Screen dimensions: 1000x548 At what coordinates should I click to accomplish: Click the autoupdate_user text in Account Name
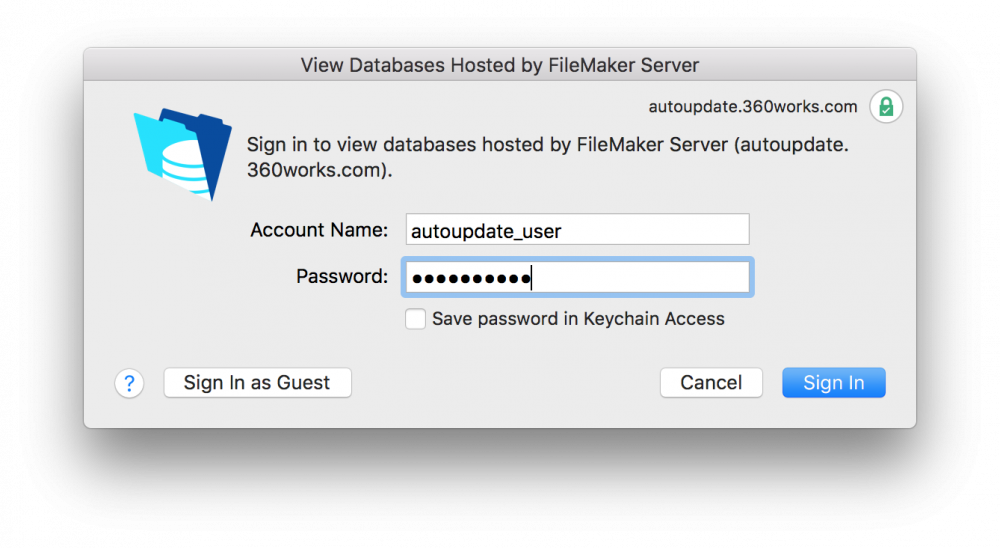pos(486,231)
